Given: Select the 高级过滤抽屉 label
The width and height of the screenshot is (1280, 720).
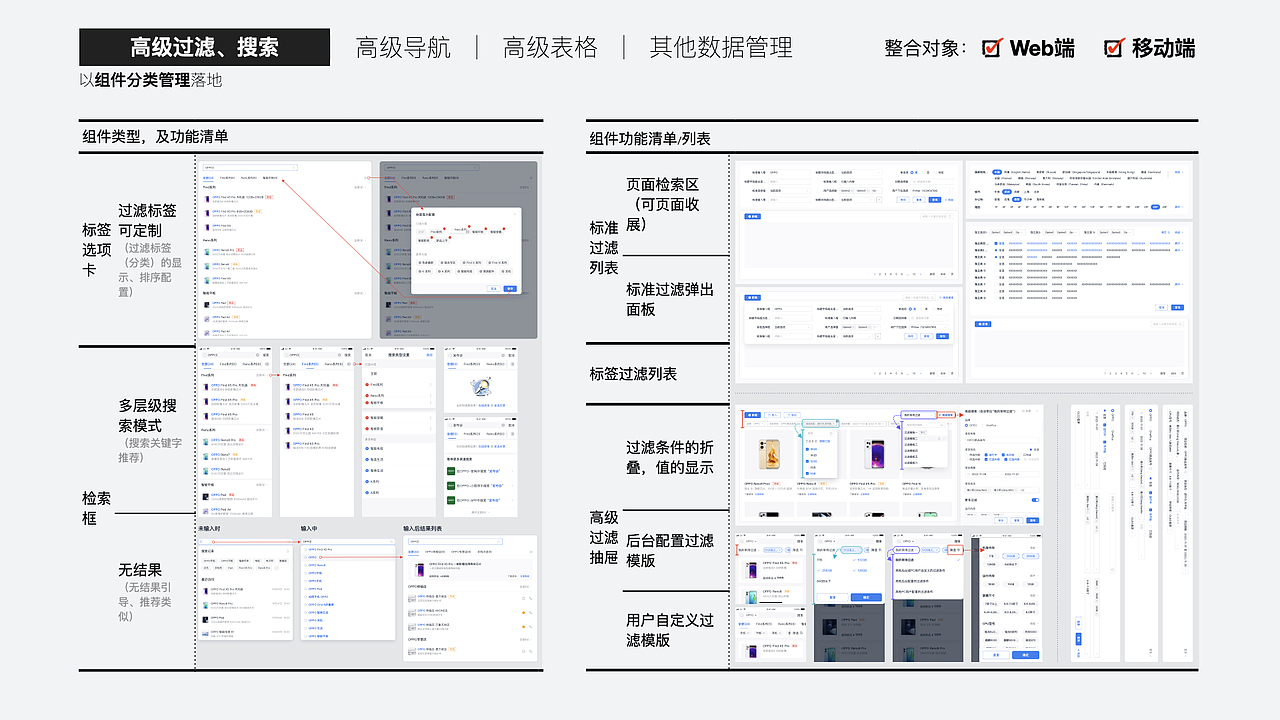Looking at the screenshot, I should (604, 537).
